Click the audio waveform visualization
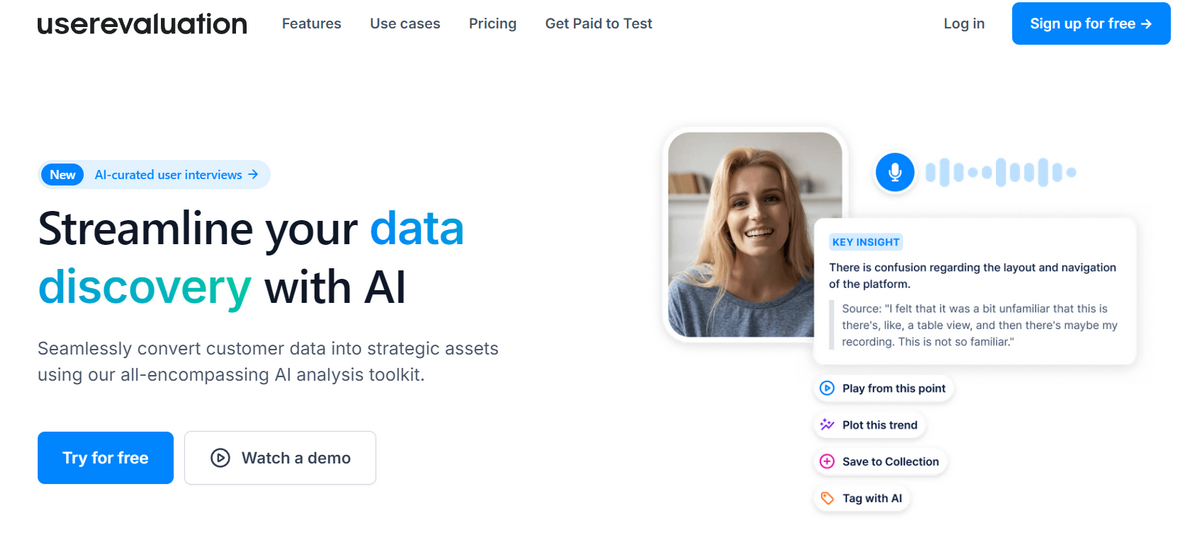Image resolution: width=1200 pixels, height=557 pixels. click(1000, 172)
